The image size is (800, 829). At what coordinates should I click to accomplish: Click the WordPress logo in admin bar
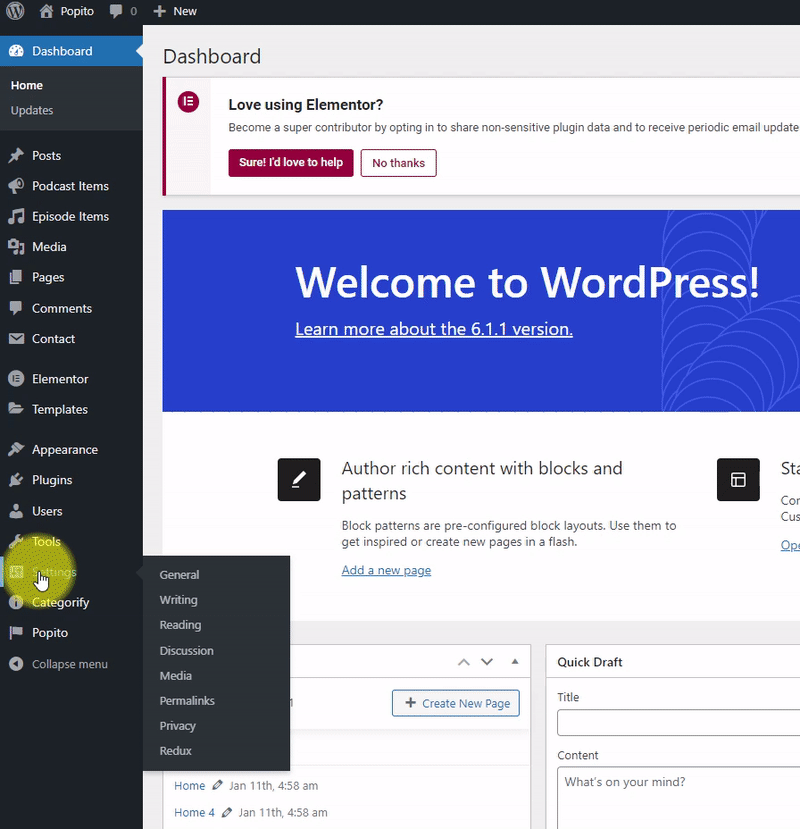[x=15, y=11]
